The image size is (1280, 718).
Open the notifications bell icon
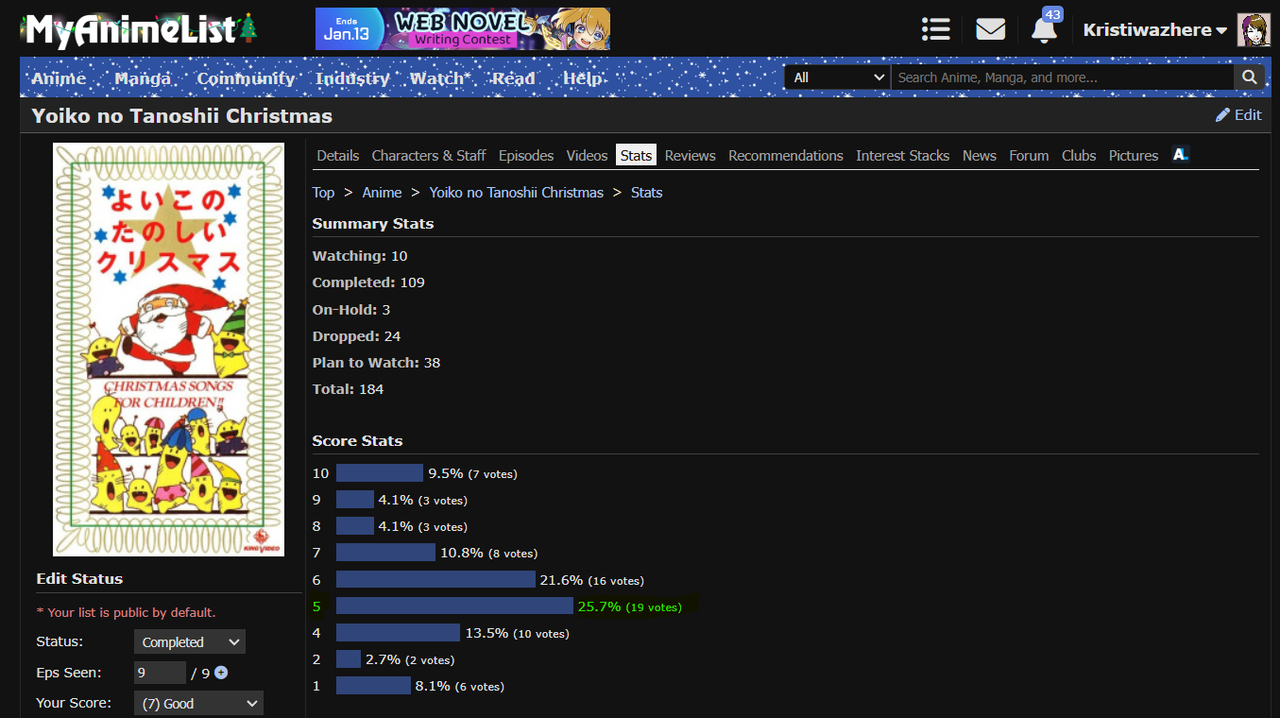[1043, 30]
